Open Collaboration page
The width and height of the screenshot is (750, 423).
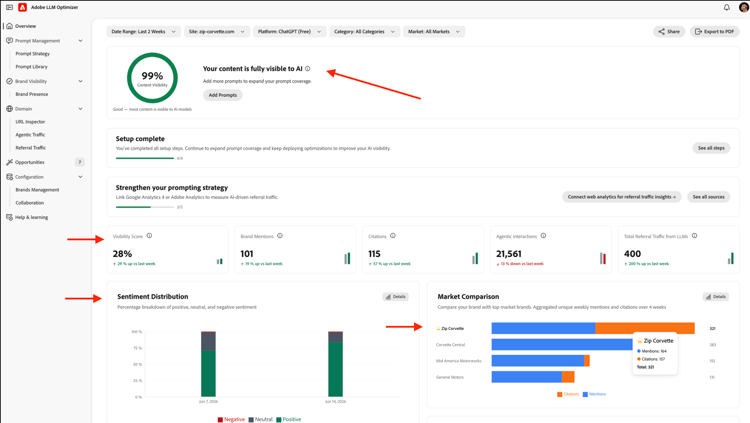(x=30, y=203)
